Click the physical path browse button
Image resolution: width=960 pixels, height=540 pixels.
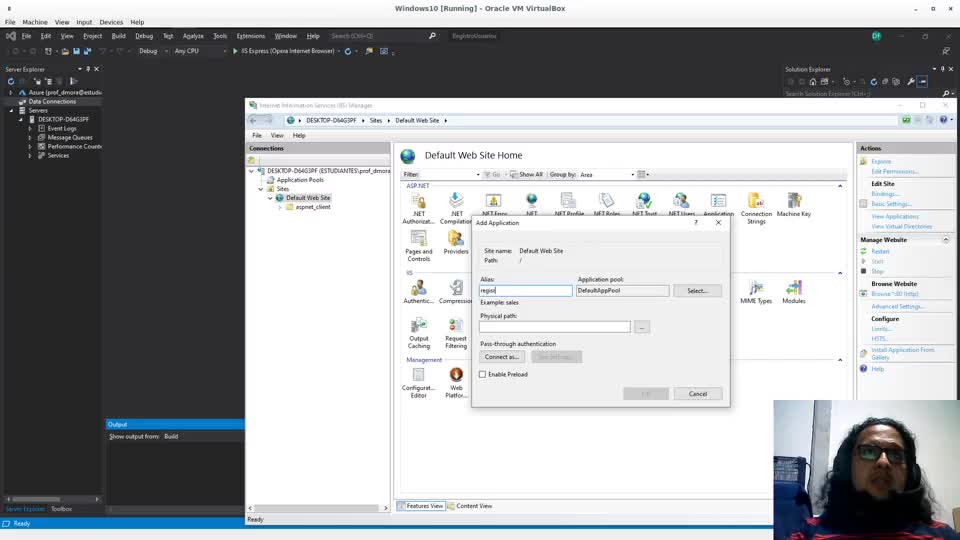(642, 327)
